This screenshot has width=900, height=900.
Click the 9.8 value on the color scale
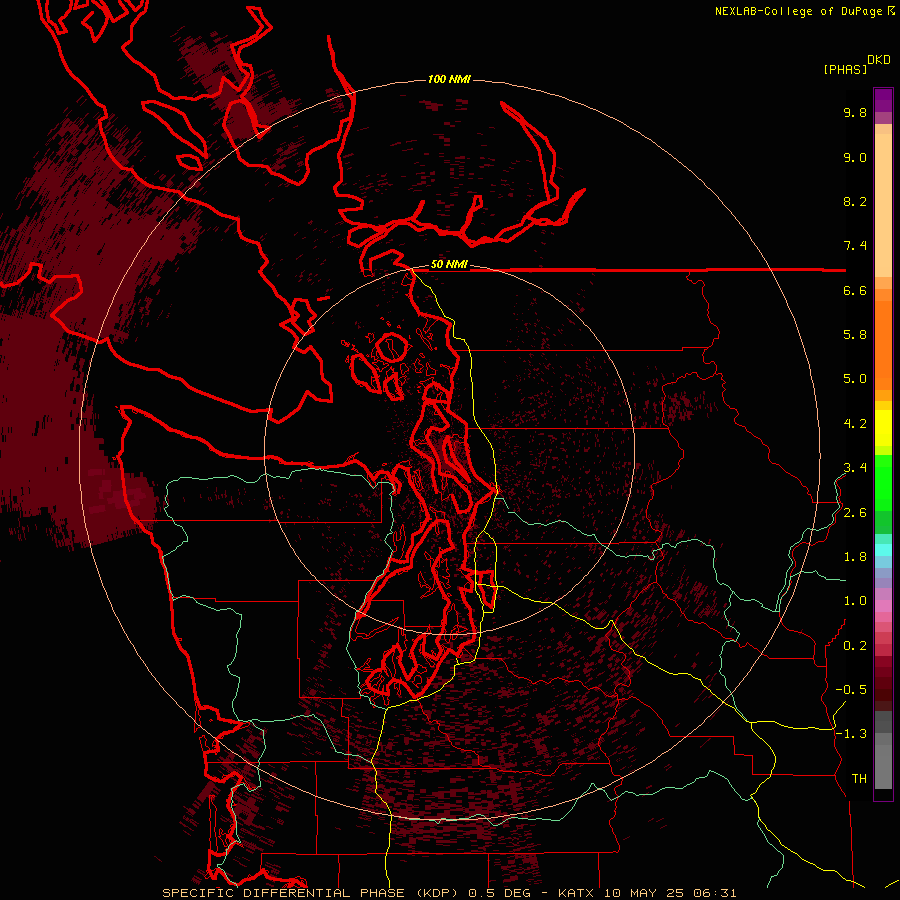[x=855, y=112]
